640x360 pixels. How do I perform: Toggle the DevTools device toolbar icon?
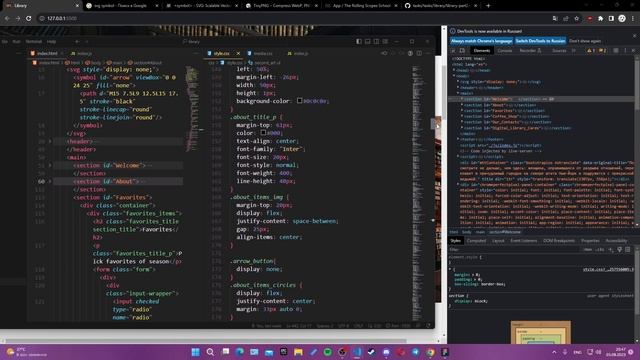[x=462, y=51]
